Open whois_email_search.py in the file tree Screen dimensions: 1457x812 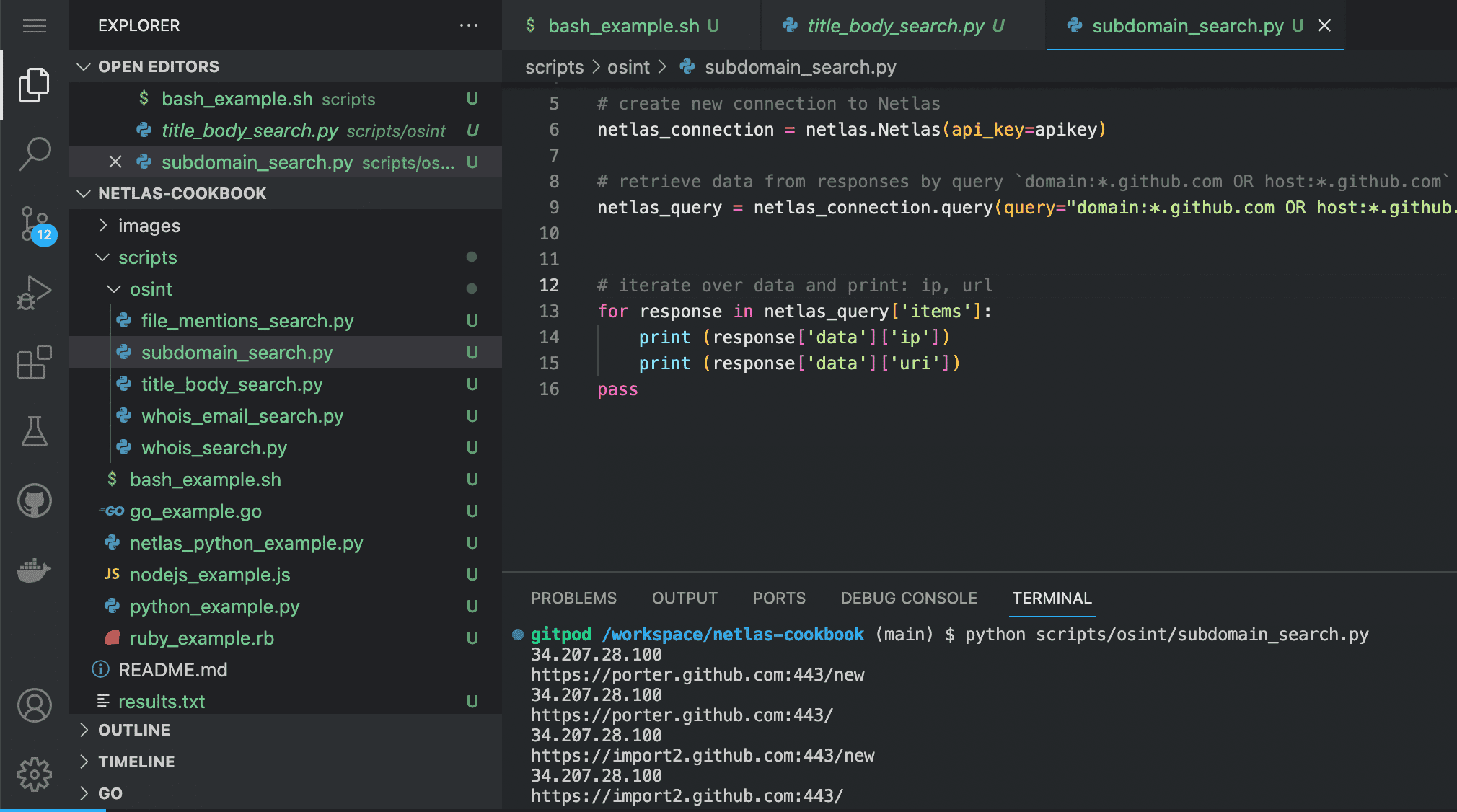coord(242,416)
